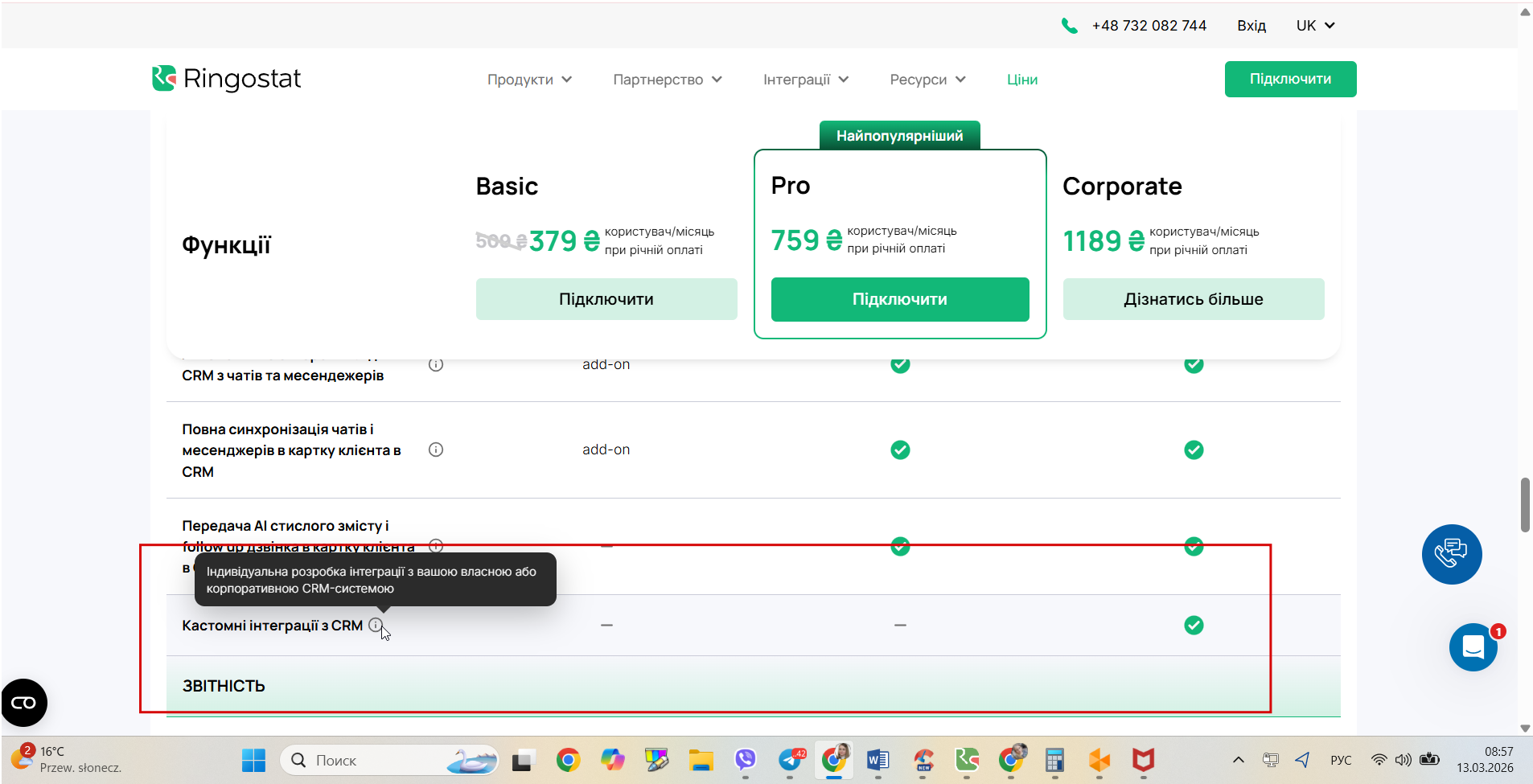Click the header Підключити button

[x=1290, y=79]
